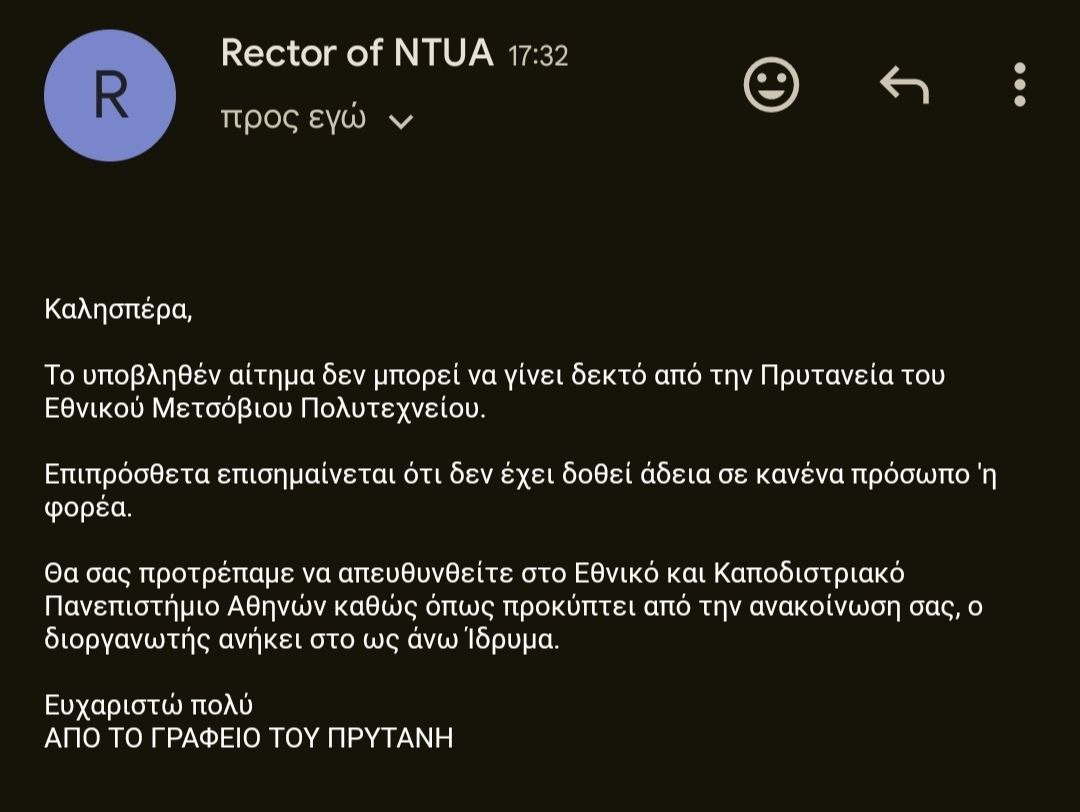Click the line starting 'Το υποβληθέν αίτημα'
1080x812 pixels.
495,375
